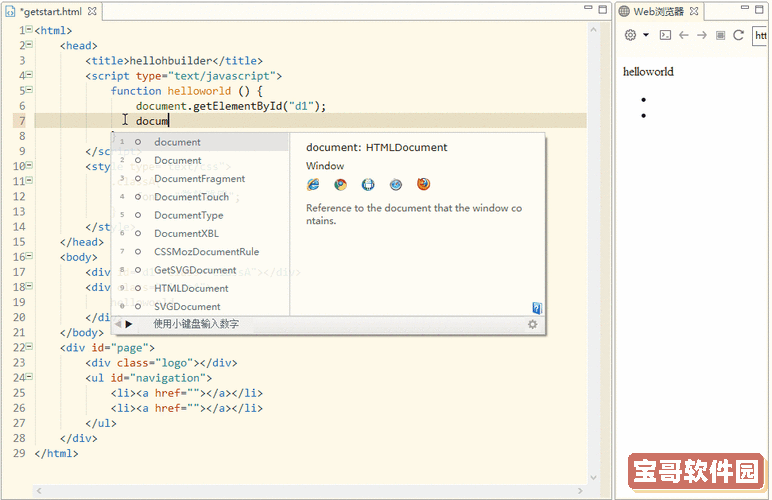772x500 pixels.
Task: Click Internet Explorer compatibility icon
Action: pyautogui.click(x=313, y=185)
